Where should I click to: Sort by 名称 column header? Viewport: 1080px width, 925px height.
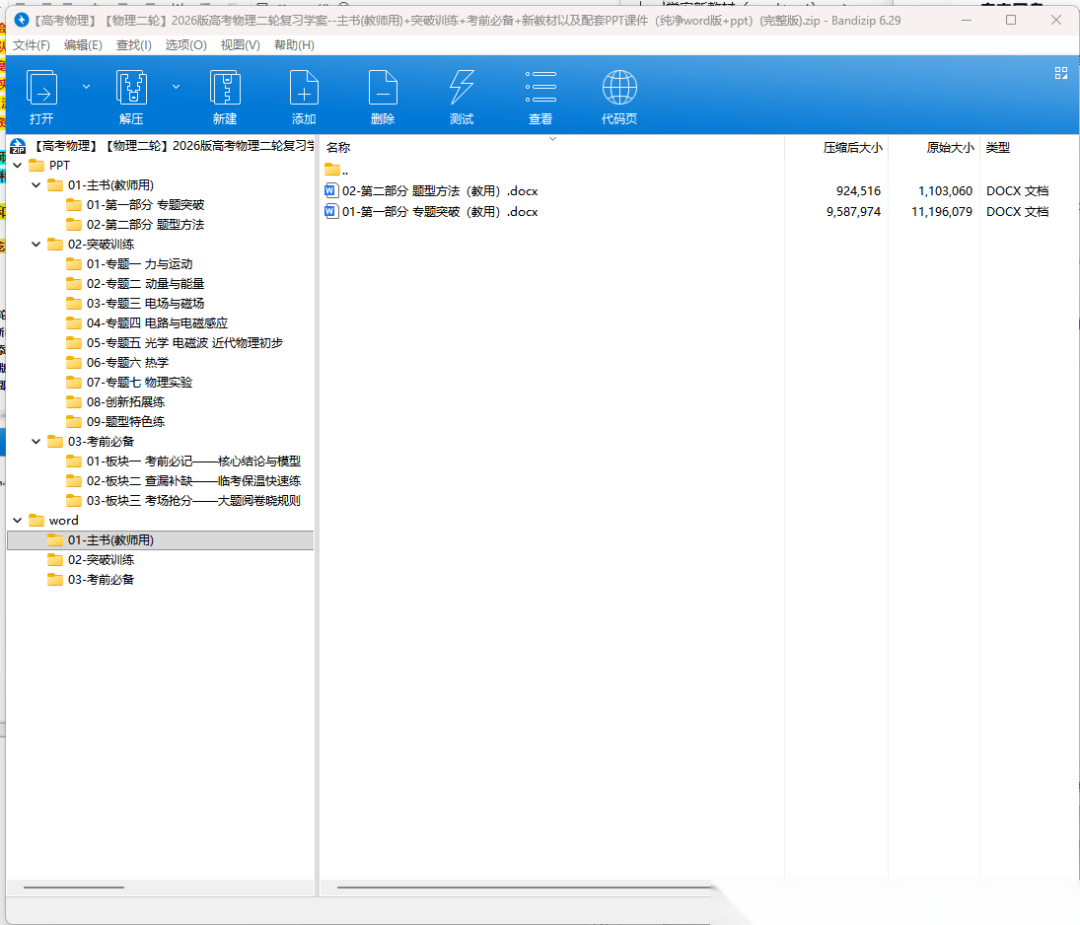(x=338, y=148)
